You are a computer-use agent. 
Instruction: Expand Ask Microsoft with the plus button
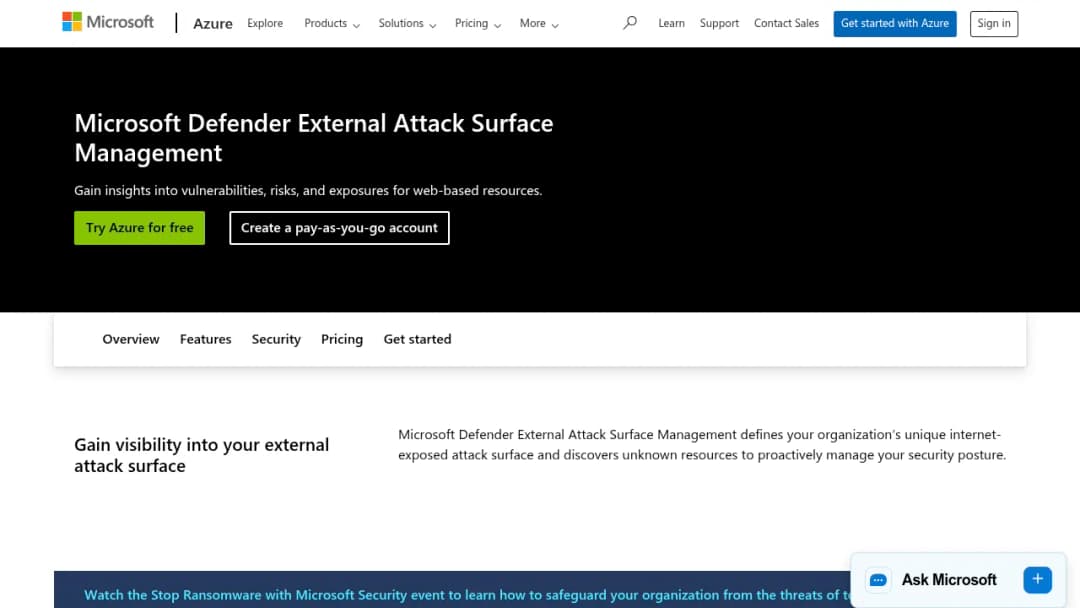click(1037, 580)
